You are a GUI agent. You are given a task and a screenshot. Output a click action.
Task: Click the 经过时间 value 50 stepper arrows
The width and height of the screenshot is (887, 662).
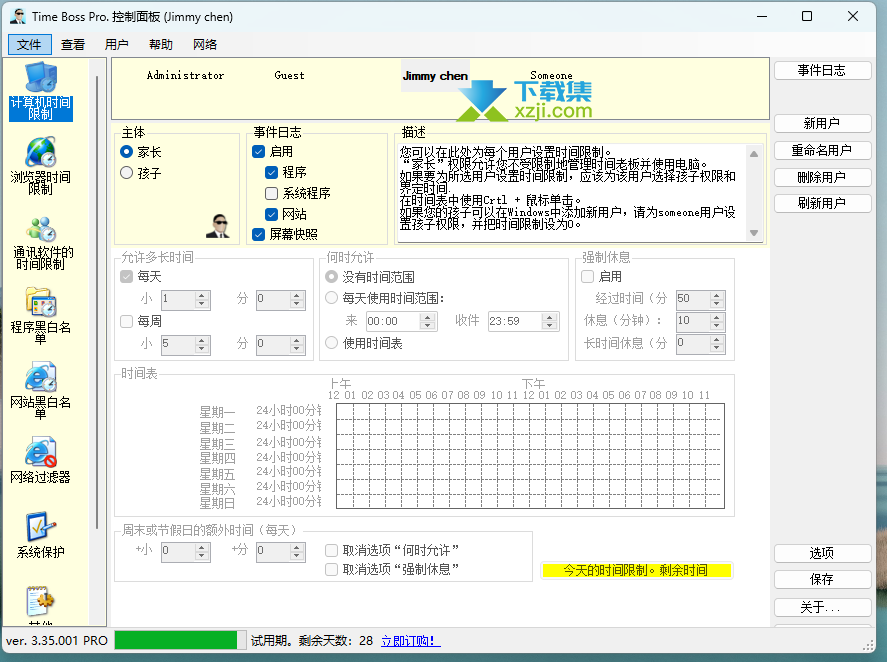click(717, 299)
